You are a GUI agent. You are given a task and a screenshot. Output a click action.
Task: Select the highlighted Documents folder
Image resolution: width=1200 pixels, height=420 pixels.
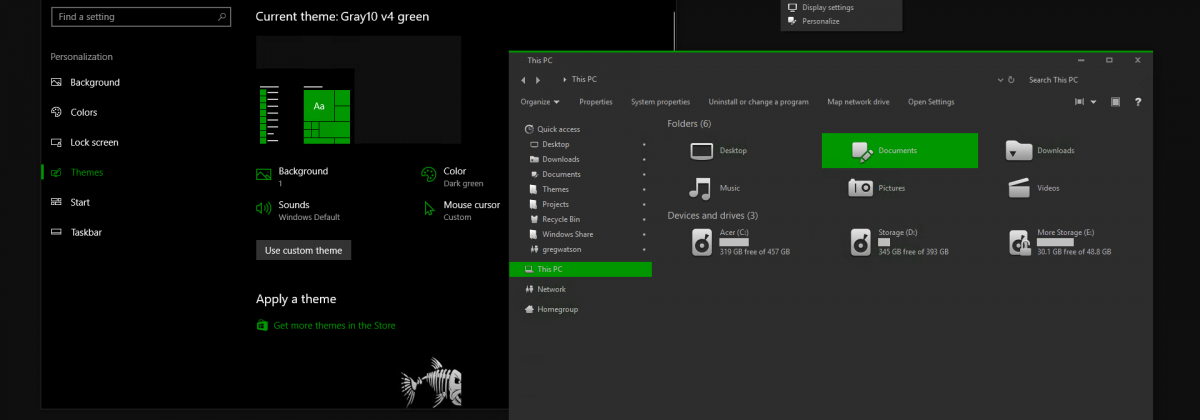[899, 150]
